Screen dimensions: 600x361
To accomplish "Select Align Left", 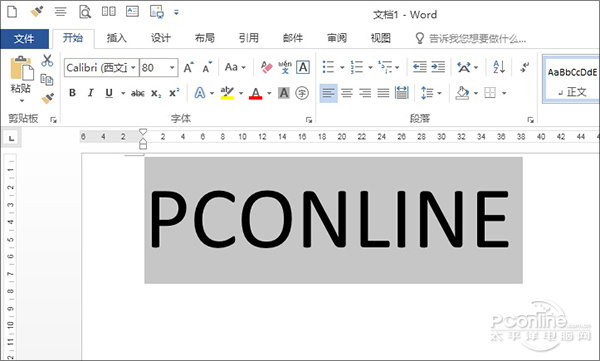I will click(x=328, y=93).
